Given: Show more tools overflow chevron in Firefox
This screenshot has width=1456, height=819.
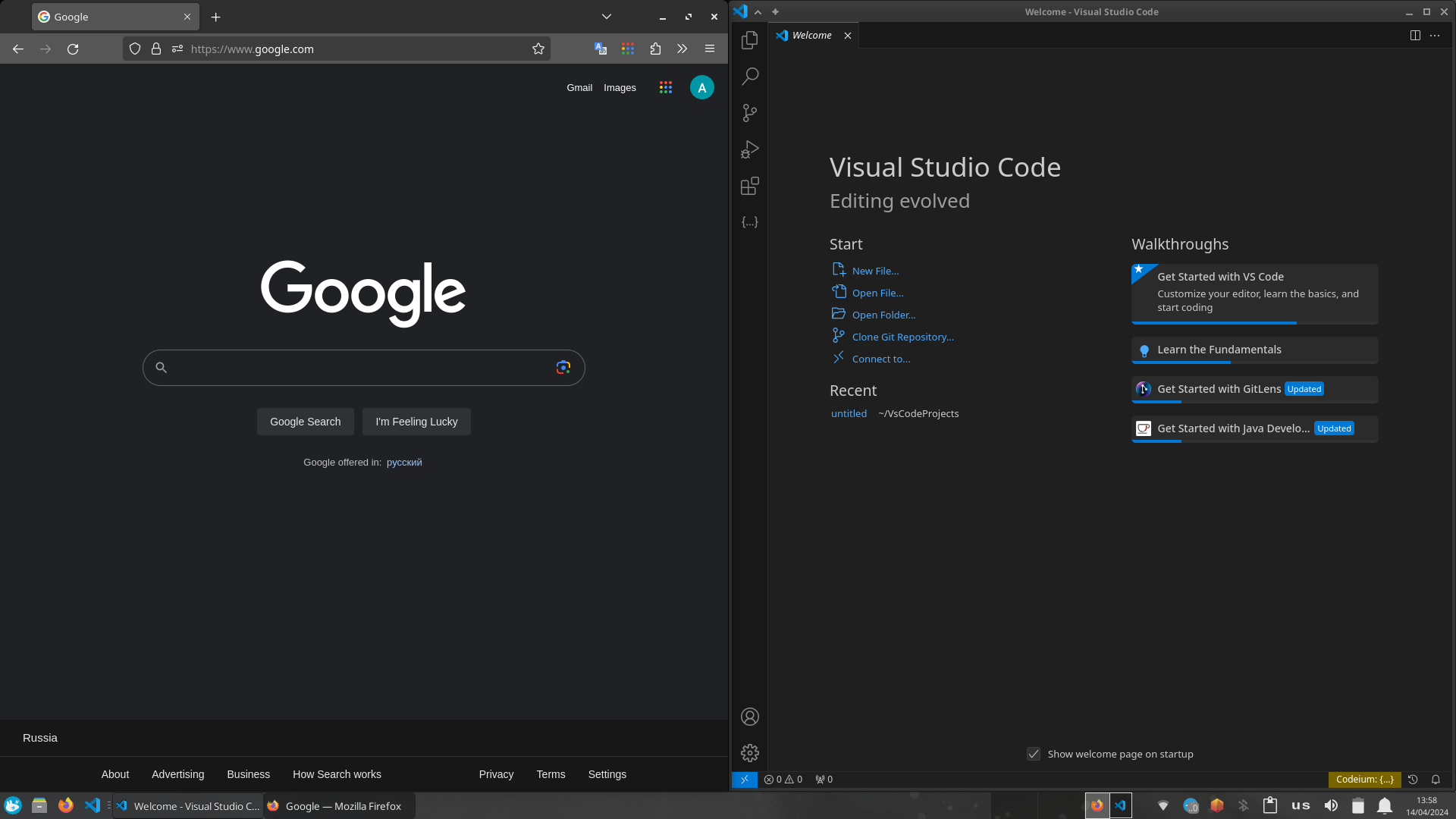Looking at the screenshot, I should click(x=682, y=49).
